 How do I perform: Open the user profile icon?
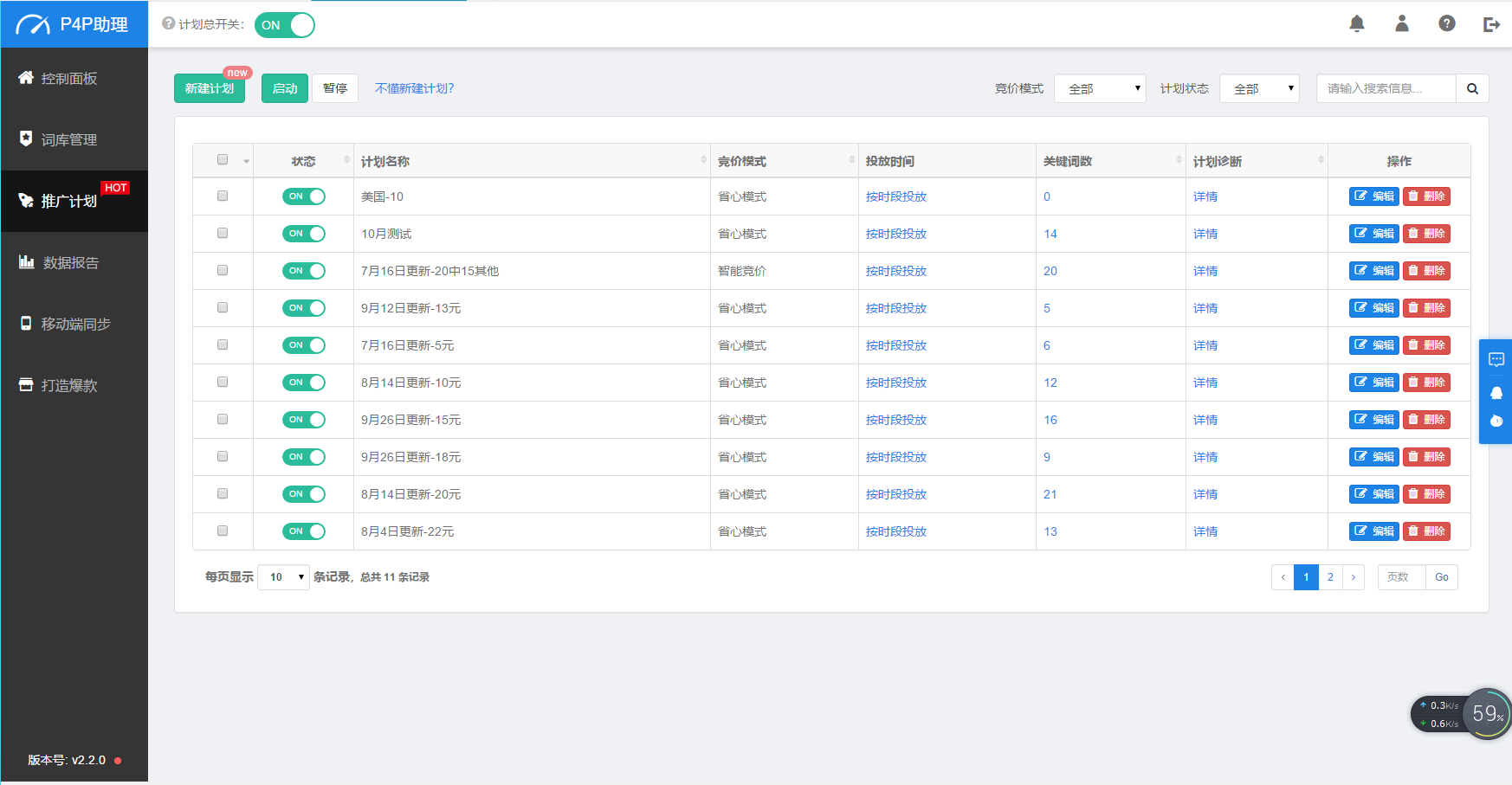point(1402,24)
